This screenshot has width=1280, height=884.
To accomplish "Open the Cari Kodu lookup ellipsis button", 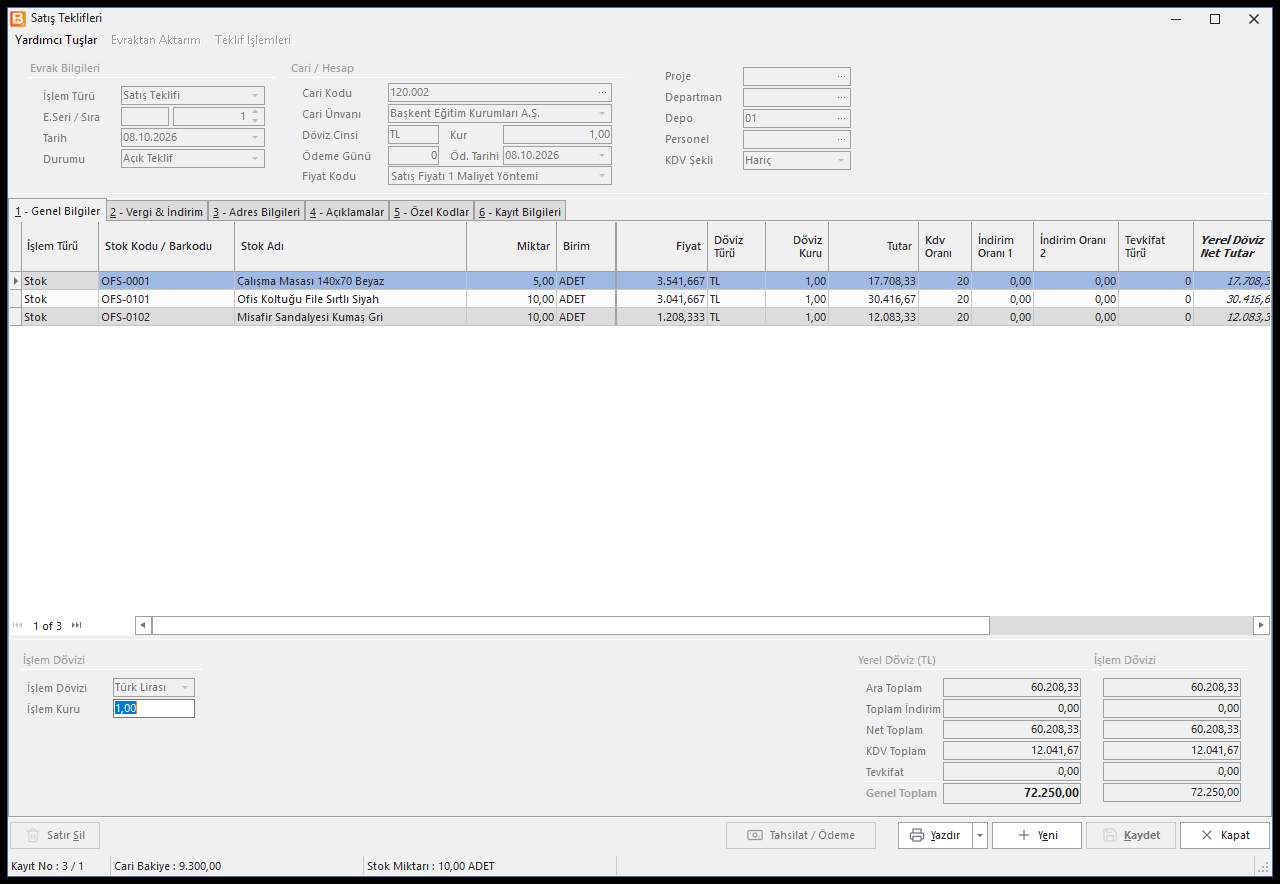I will point(602,92).
